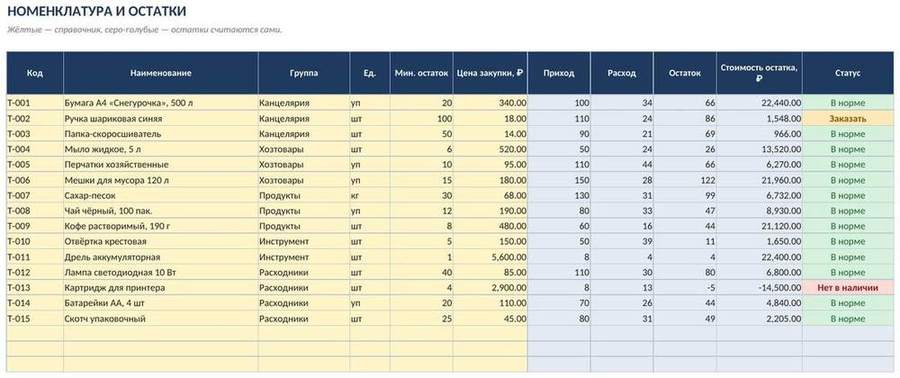Select the Стоимость остатка column header
Screen dimensions: 900x378
coord(759,73)
